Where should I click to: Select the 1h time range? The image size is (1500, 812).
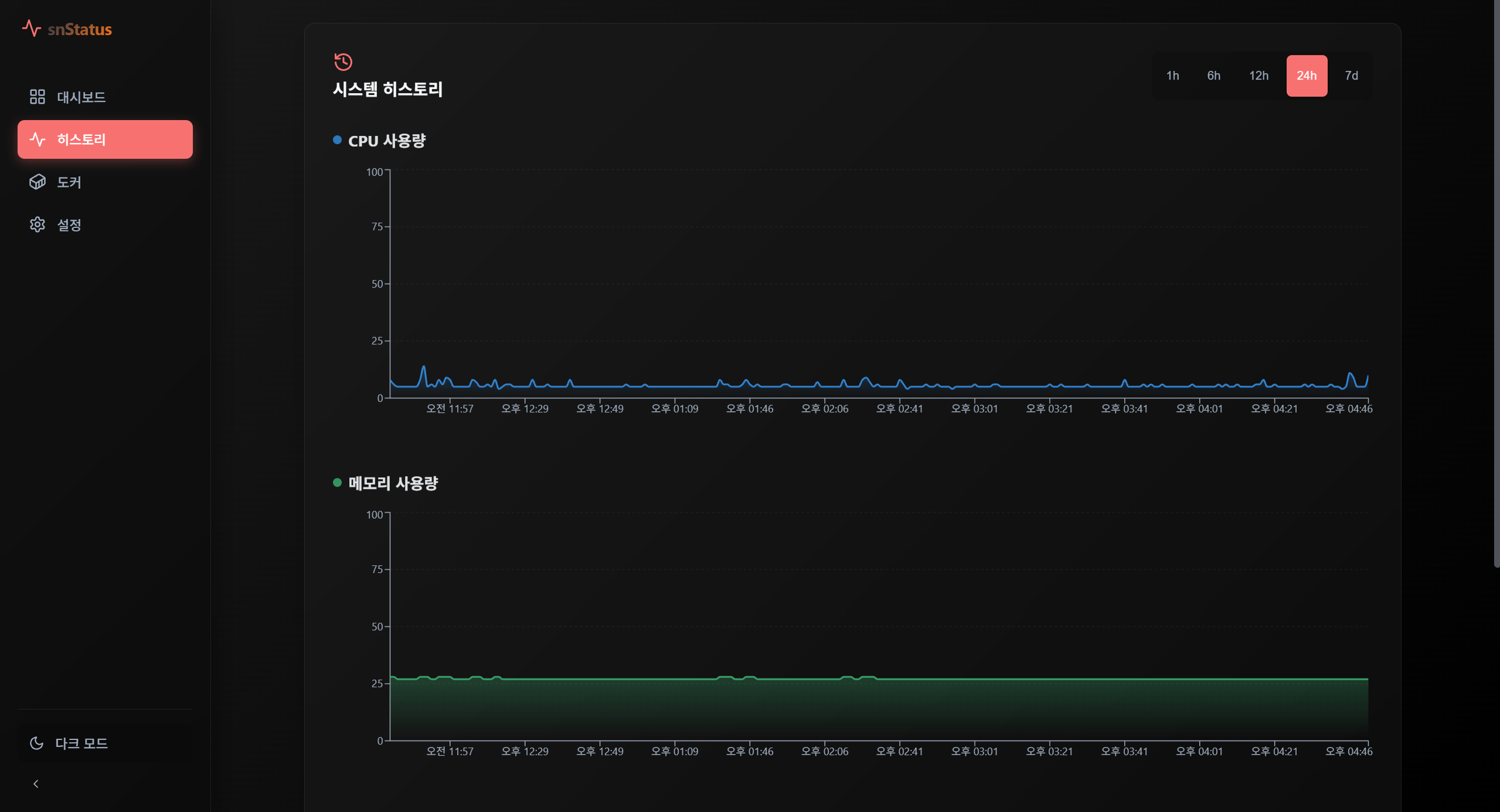pos(1172,76)
